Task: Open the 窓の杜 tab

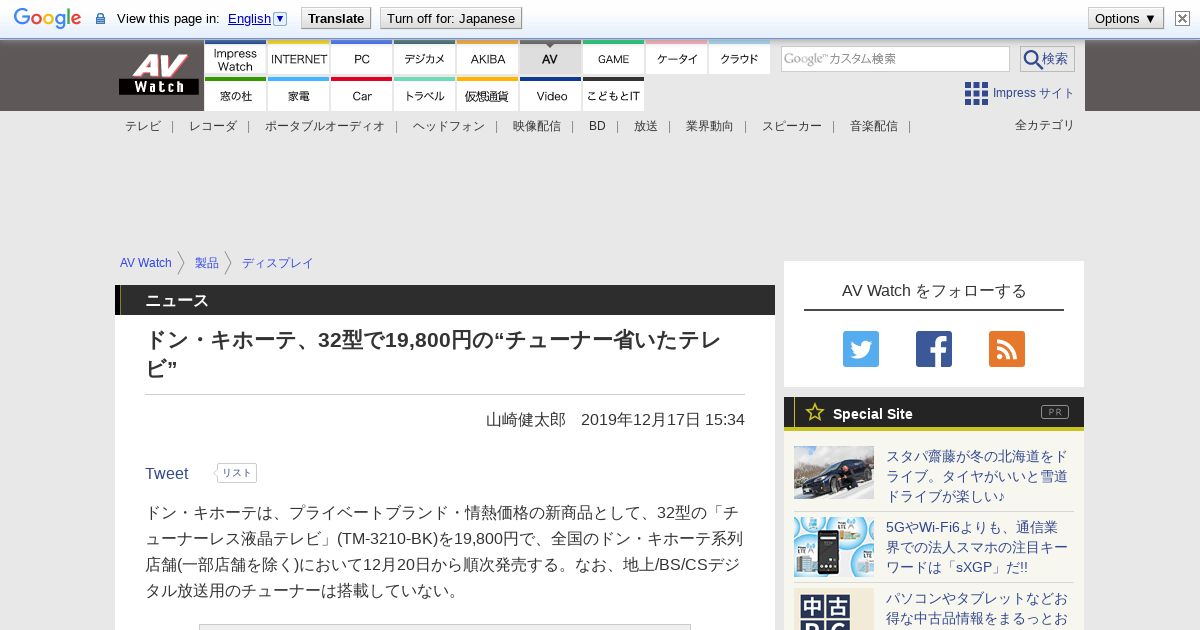Action: [x=236, y=95]
